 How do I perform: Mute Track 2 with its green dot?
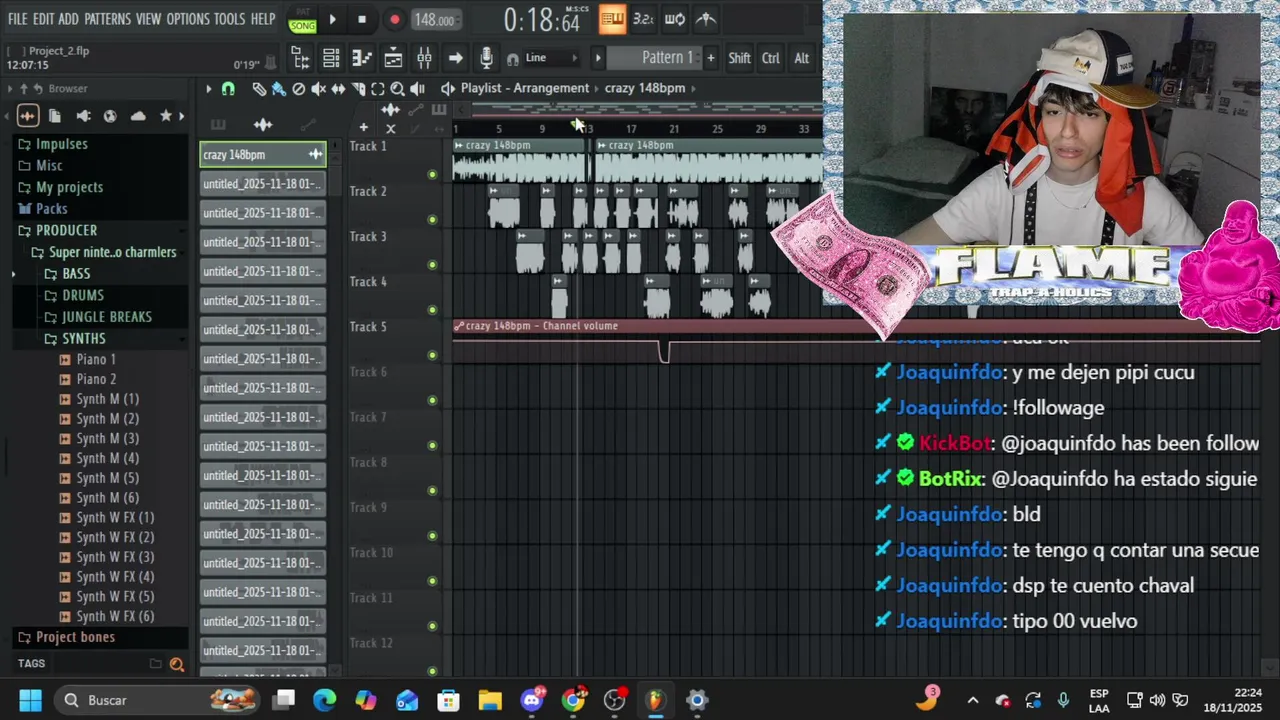(432, 220)
